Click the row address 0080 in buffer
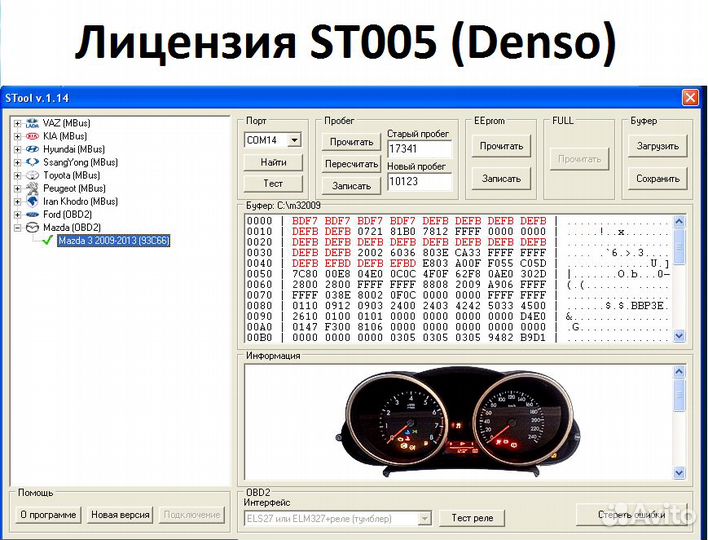 tap(260, 306)
